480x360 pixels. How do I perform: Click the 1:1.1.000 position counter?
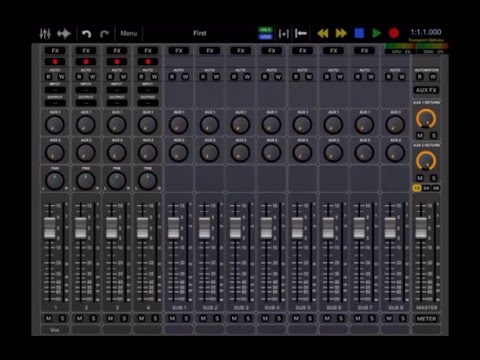(426, 32)
